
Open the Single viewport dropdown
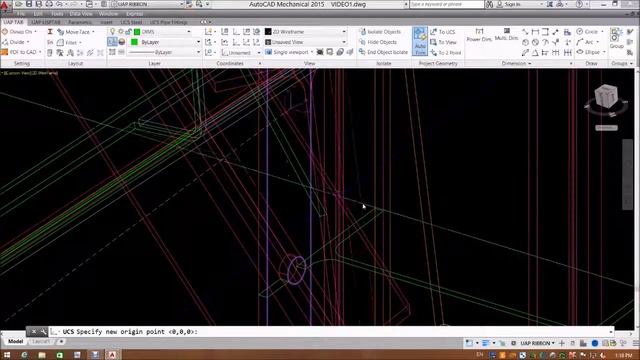point(311,52)
